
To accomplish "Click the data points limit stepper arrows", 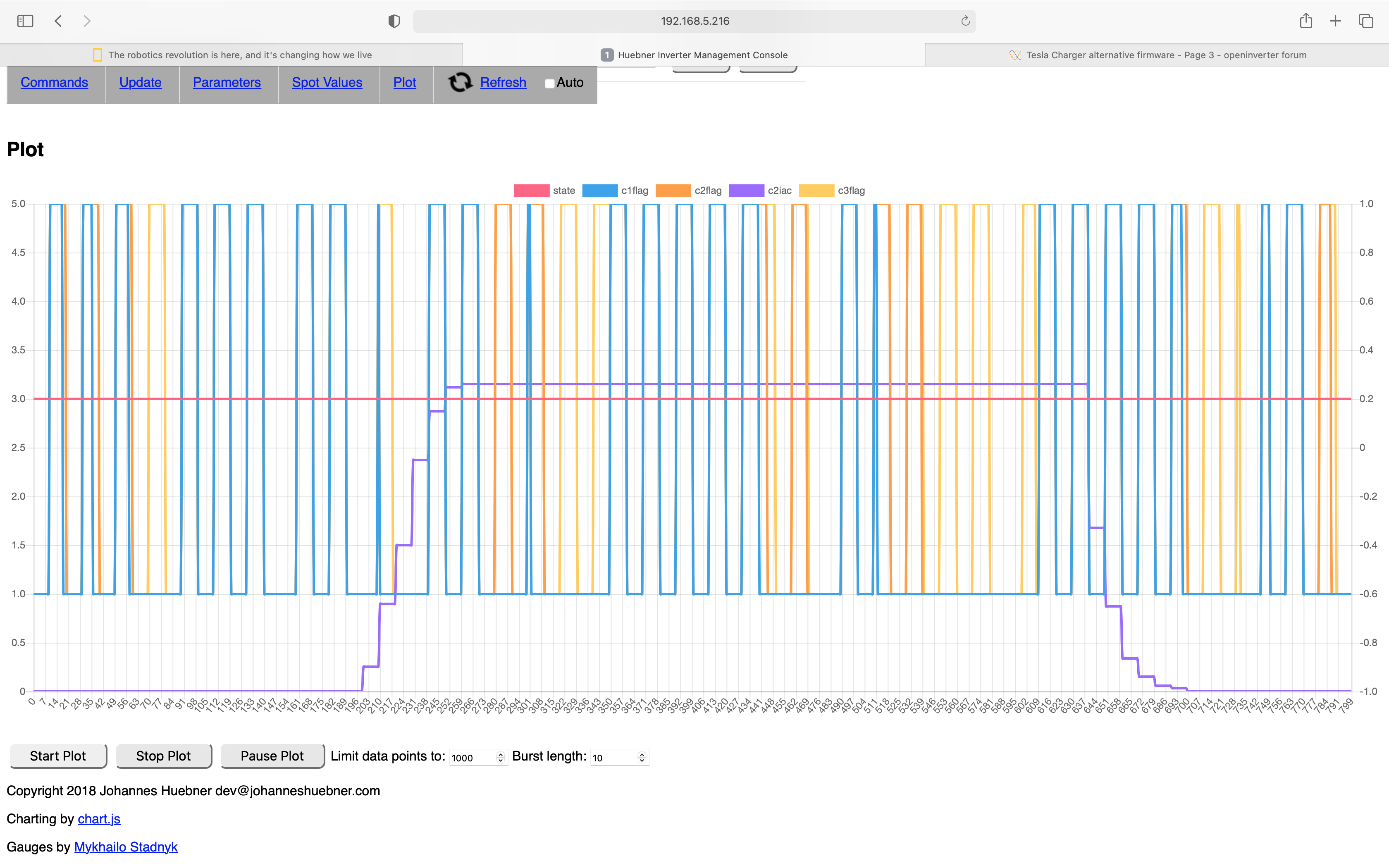I will [501, 757].
